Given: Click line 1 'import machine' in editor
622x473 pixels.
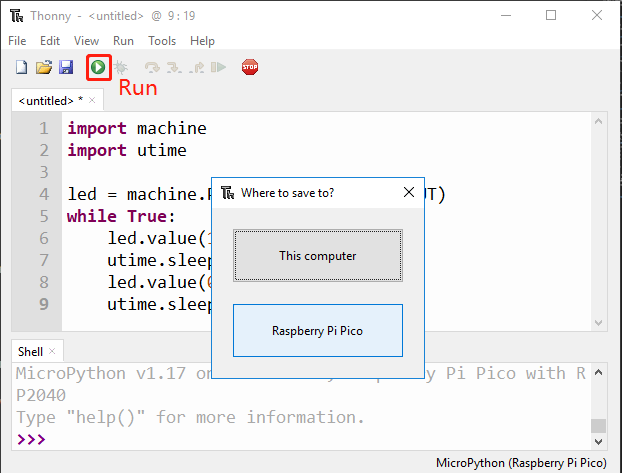Looking at the screenshot, I should (137, 129).
